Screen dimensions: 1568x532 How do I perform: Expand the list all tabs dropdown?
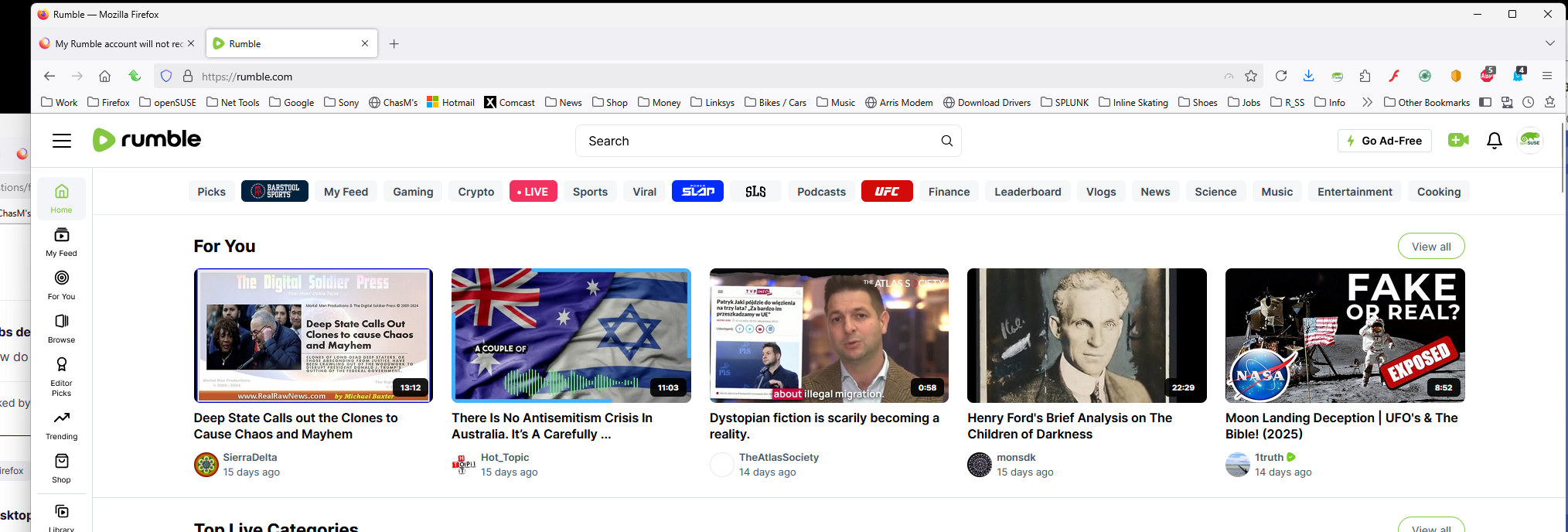(x=1549, y=43)
